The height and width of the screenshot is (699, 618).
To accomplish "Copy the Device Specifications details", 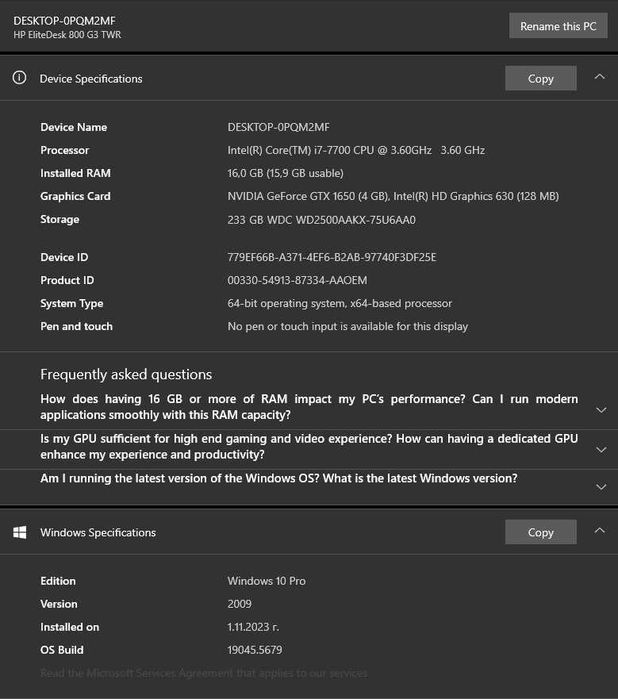I will click(x=540, y=78).
